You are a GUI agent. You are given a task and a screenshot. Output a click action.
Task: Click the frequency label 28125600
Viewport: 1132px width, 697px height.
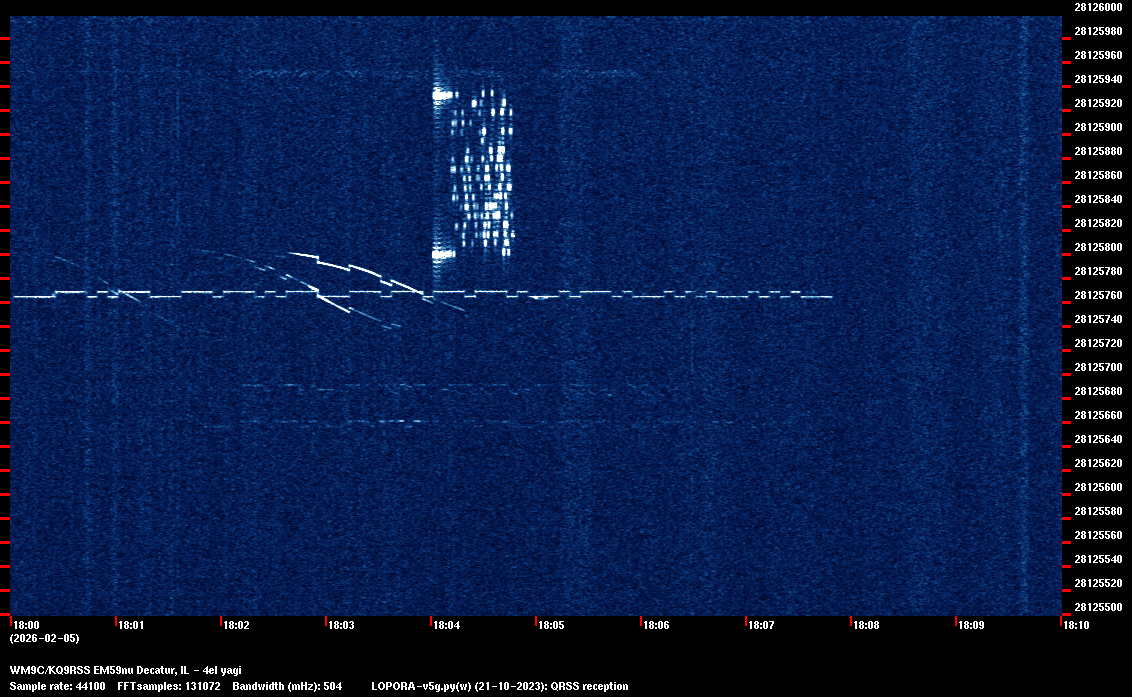(x=1098, y=487)
